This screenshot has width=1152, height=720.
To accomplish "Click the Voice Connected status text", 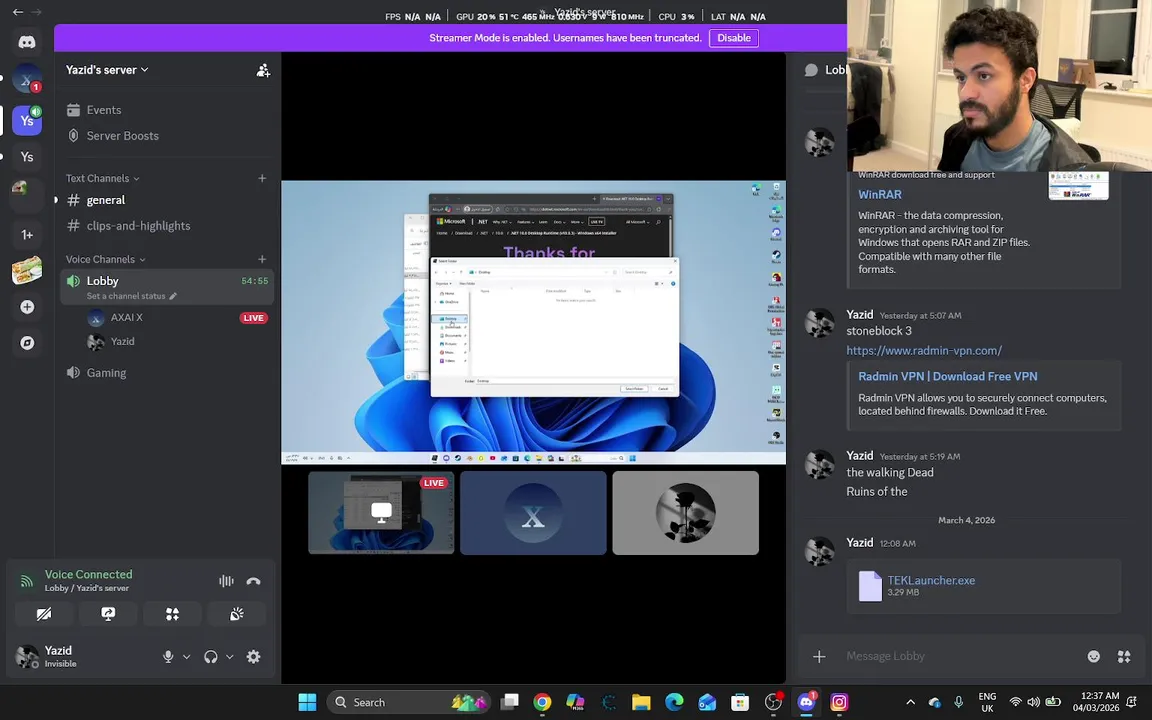I will click(88, 575).
